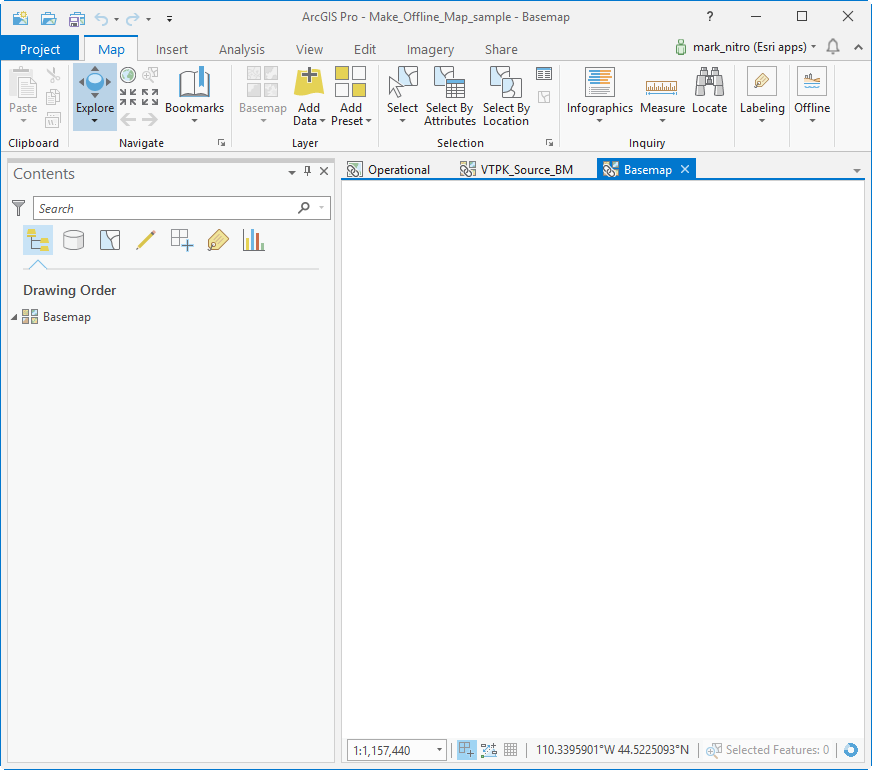872x770 pixels.
Task: Click the Measure ruler tool
Action: point(662,96)
